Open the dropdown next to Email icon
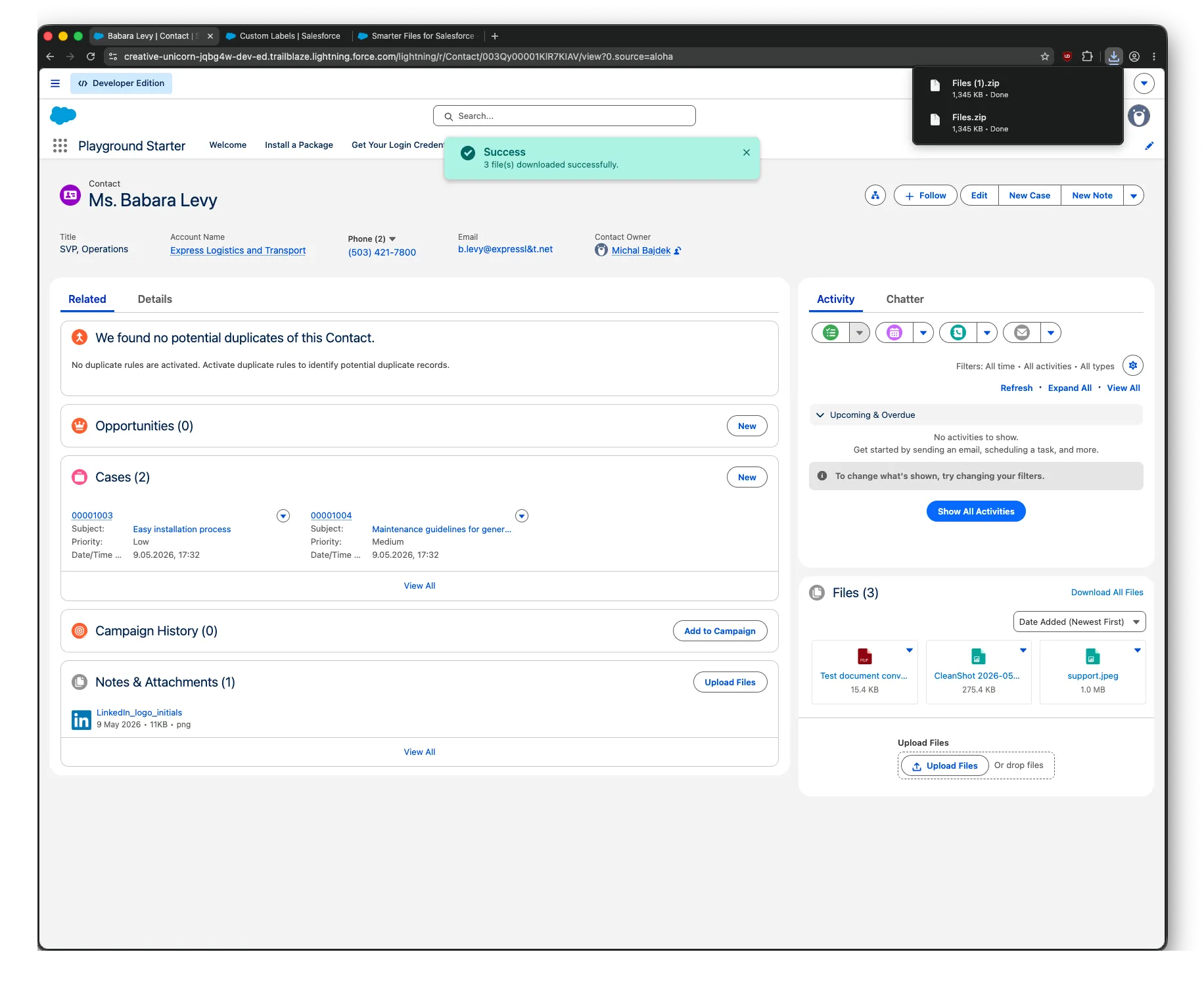1204x1000 pixels. coord(1050,332)
